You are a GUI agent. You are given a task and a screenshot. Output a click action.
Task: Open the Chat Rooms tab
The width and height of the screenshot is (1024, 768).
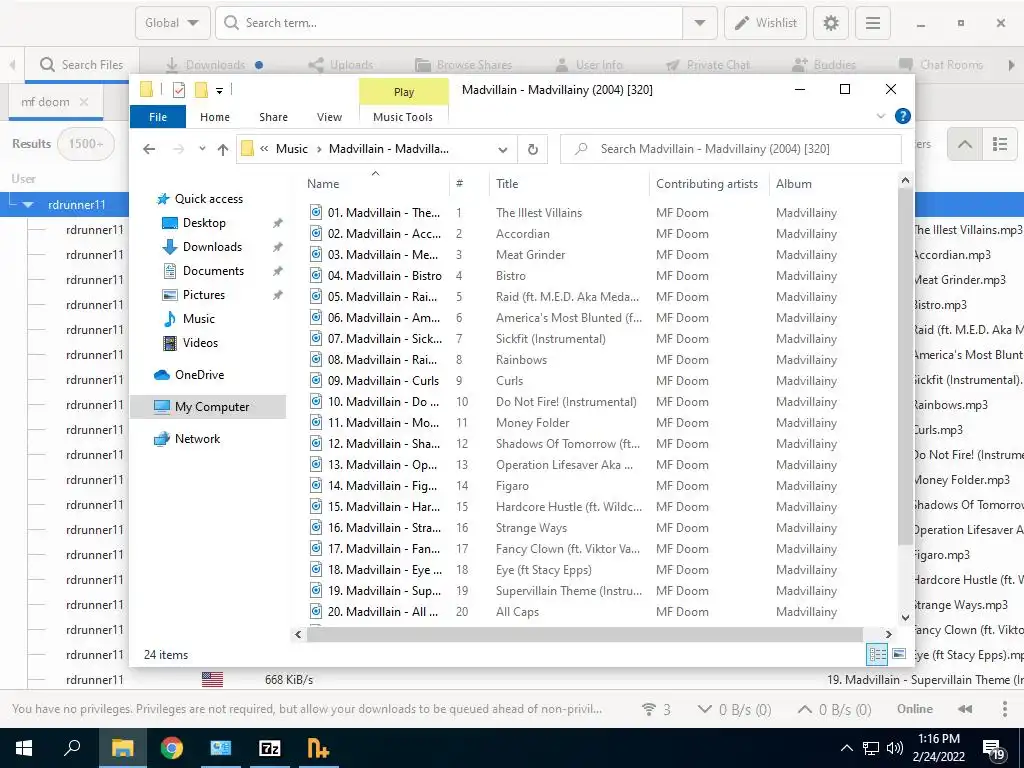click(941, 65)
